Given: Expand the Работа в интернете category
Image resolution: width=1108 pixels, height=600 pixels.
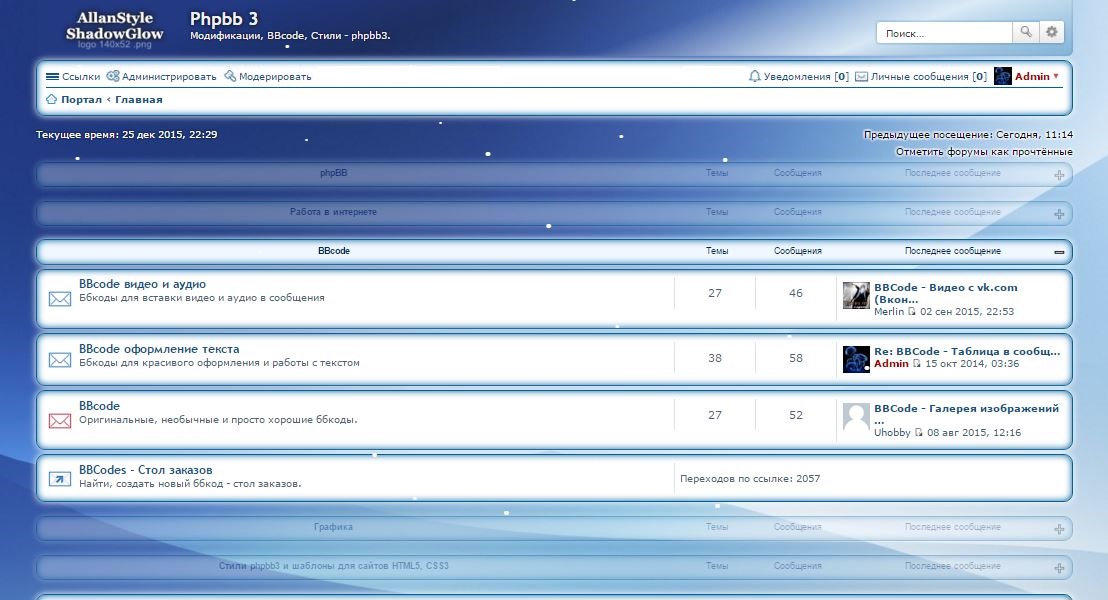Looking at the screenshot, I should [1059, 214].
